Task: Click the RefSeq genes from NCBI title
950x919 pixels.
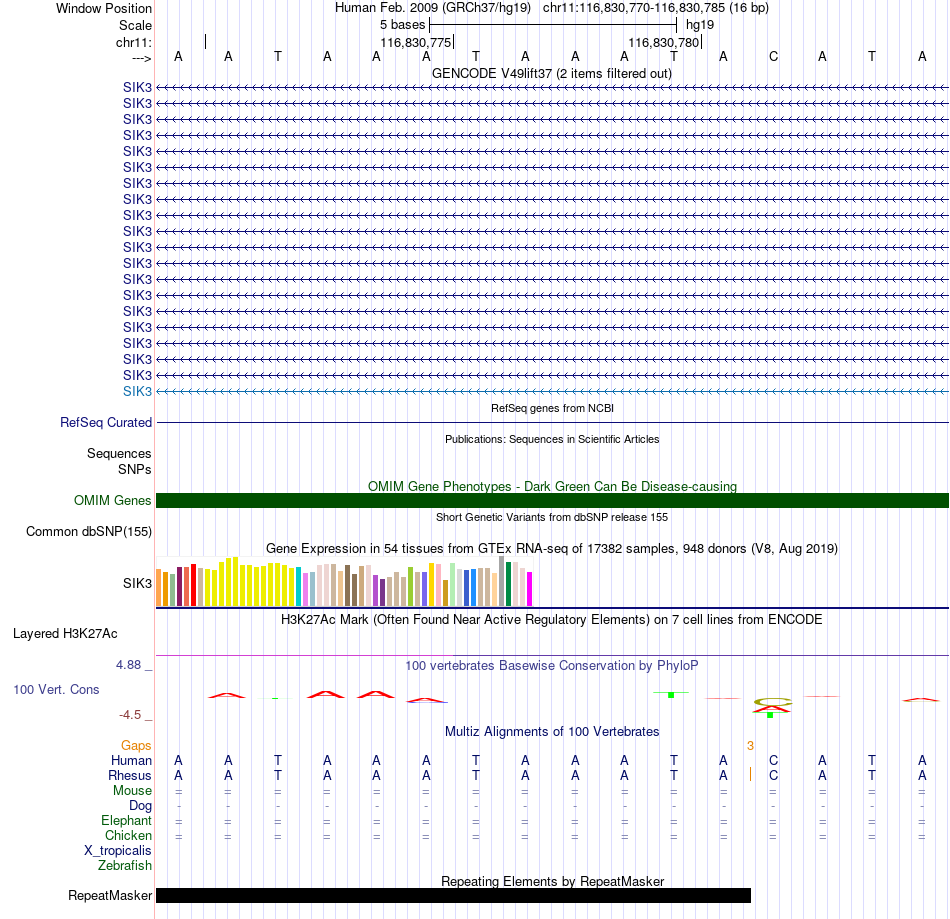Action: tap(552, 408)
